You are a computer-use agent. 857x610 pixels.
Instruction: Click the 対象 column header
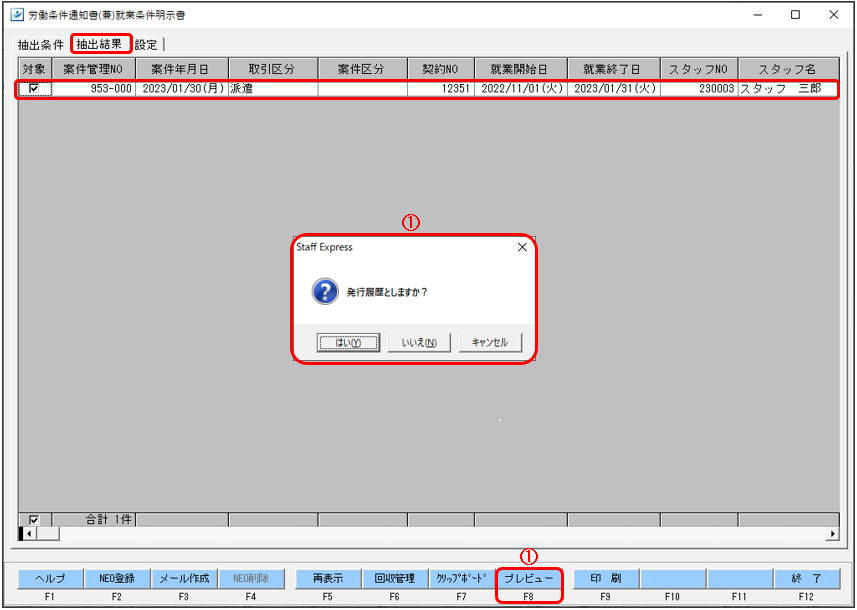click(36, 69)
